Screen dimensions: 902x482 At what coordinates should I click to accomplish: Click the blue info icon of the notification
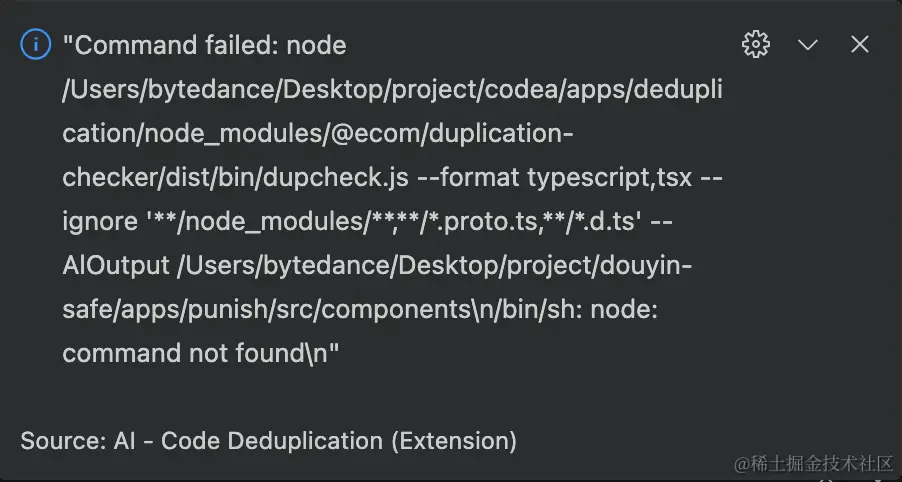35,45
